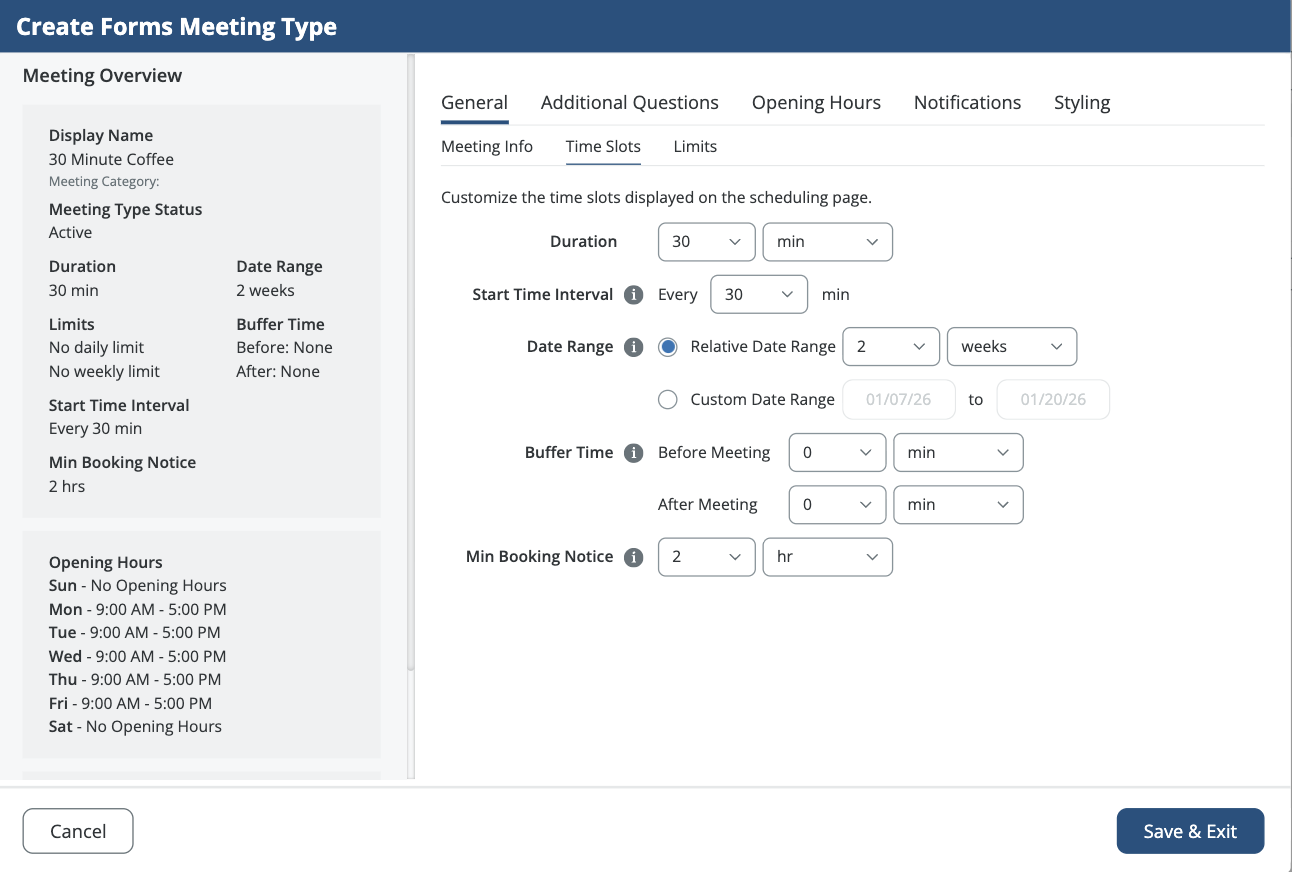This screenshot has height=872, width=1292.
Task: Click the Meeting Overview panel scrollbar
Action: pos(410,360)
